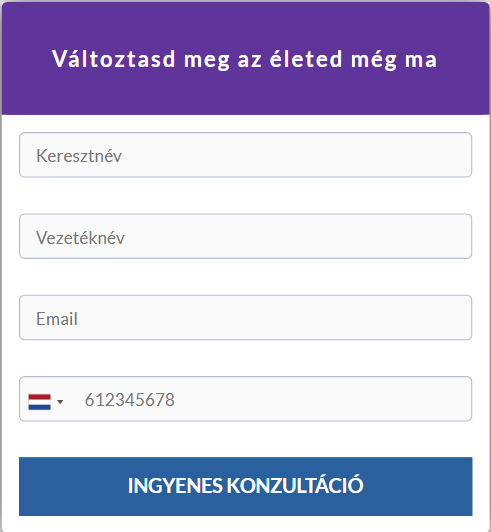Click the small triangle beside the flag
The image size is (491, 532).
click(x=60, y=402)
